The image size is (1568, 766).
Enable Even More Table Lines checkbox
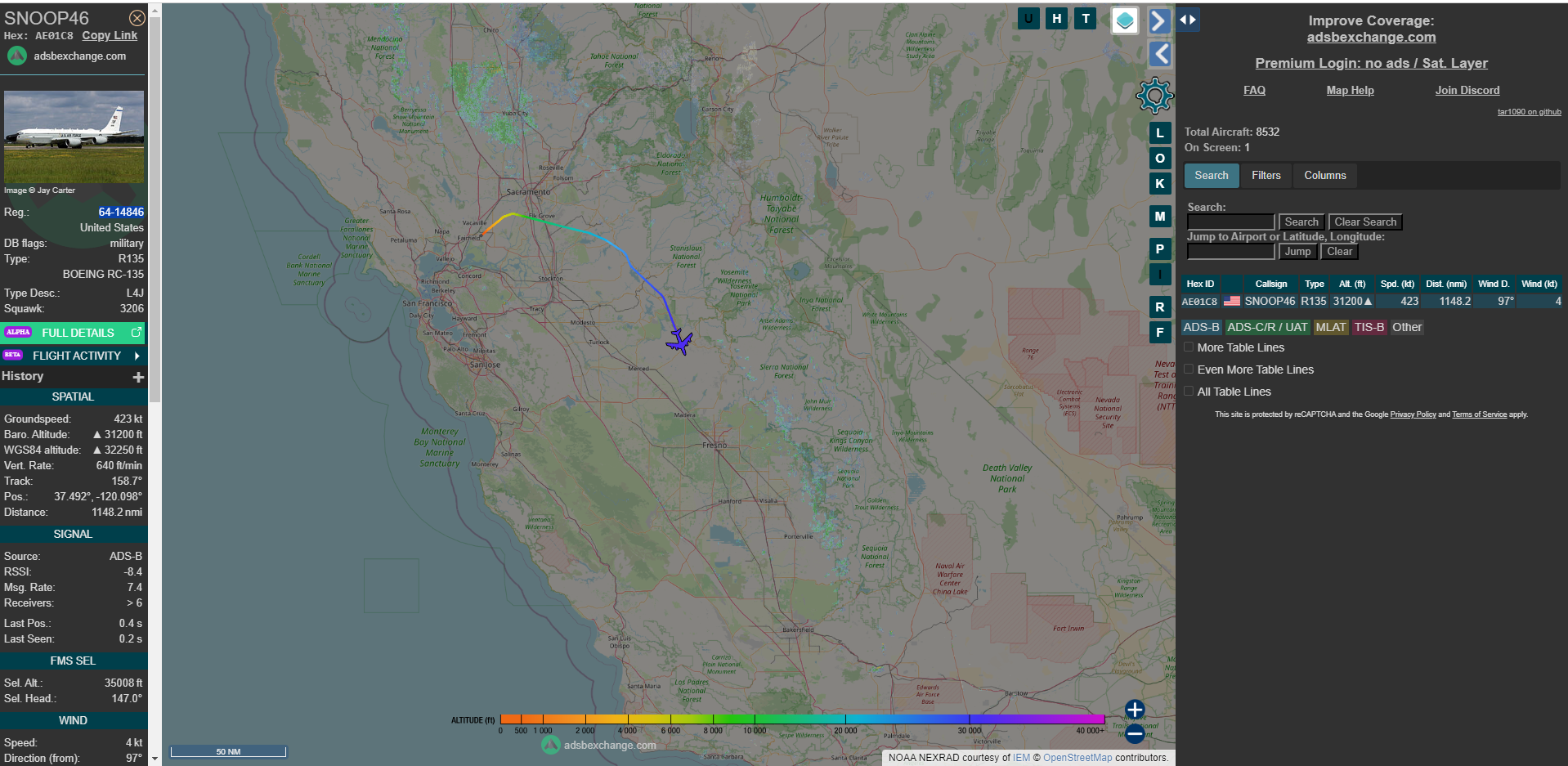[x=1189, y=370]
